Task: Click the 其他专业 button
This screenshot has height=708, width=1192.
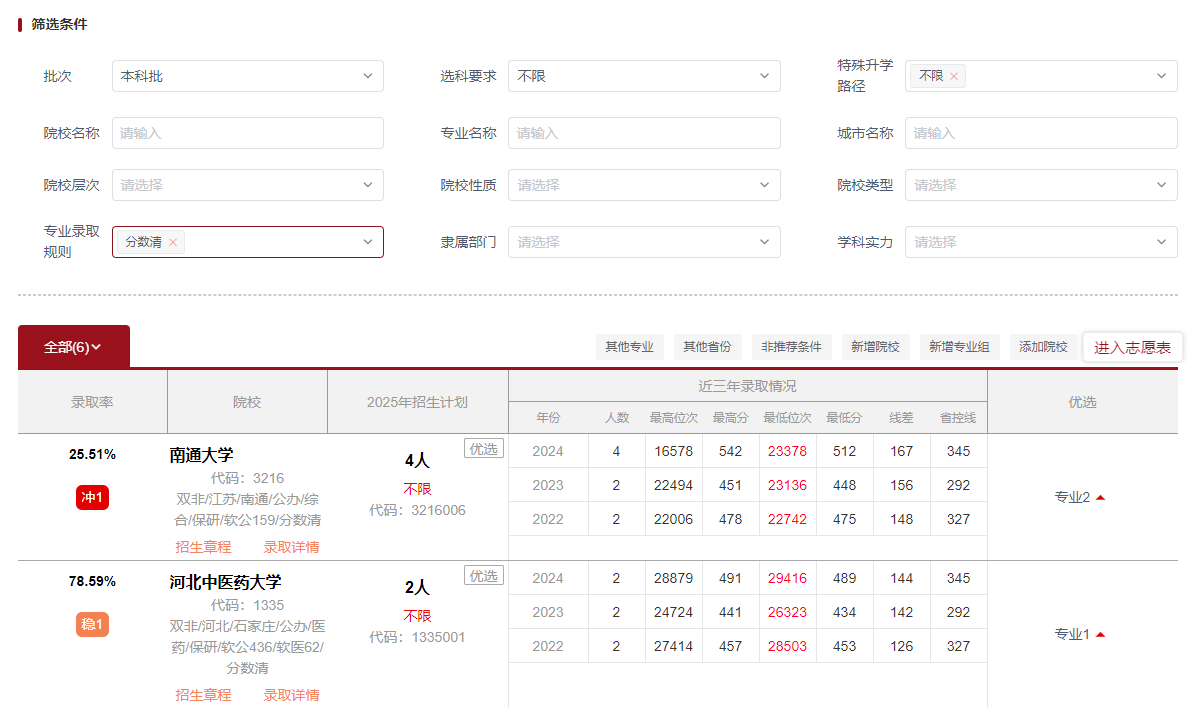Action: (x=629, y=347)
